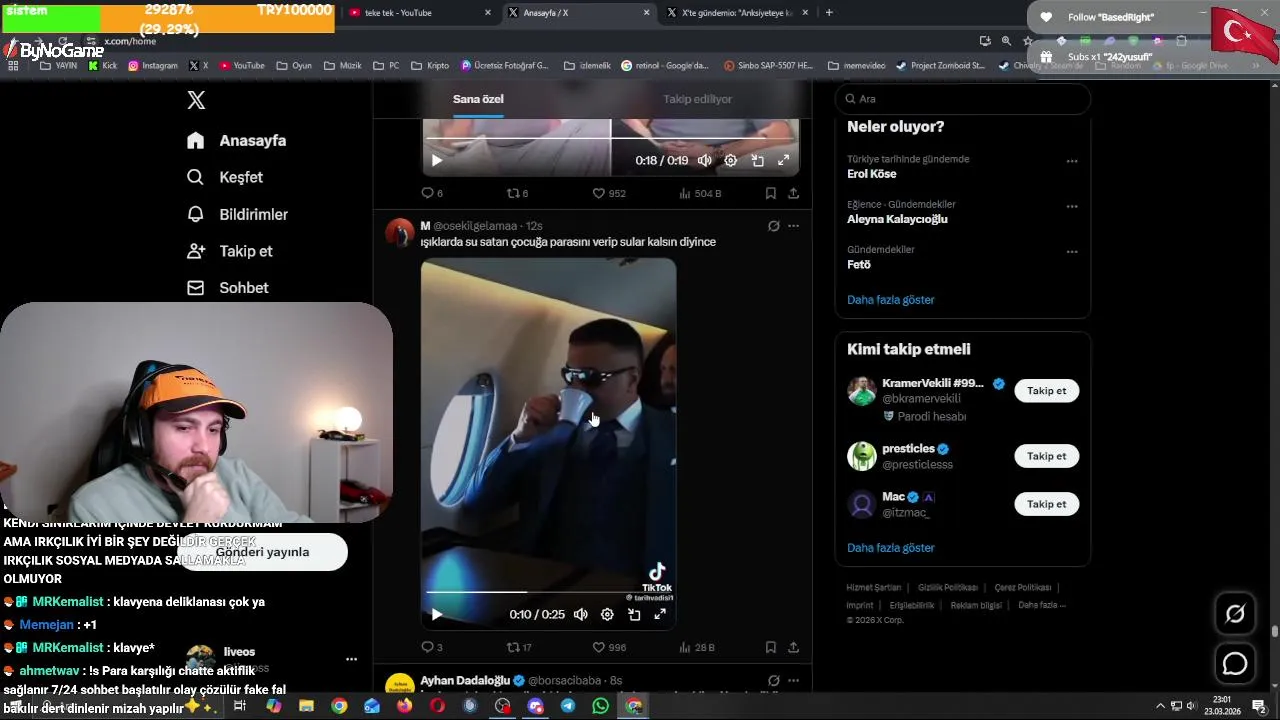Switch to the Sana özel tab
Screen dimensions: 1280x720
478,99
